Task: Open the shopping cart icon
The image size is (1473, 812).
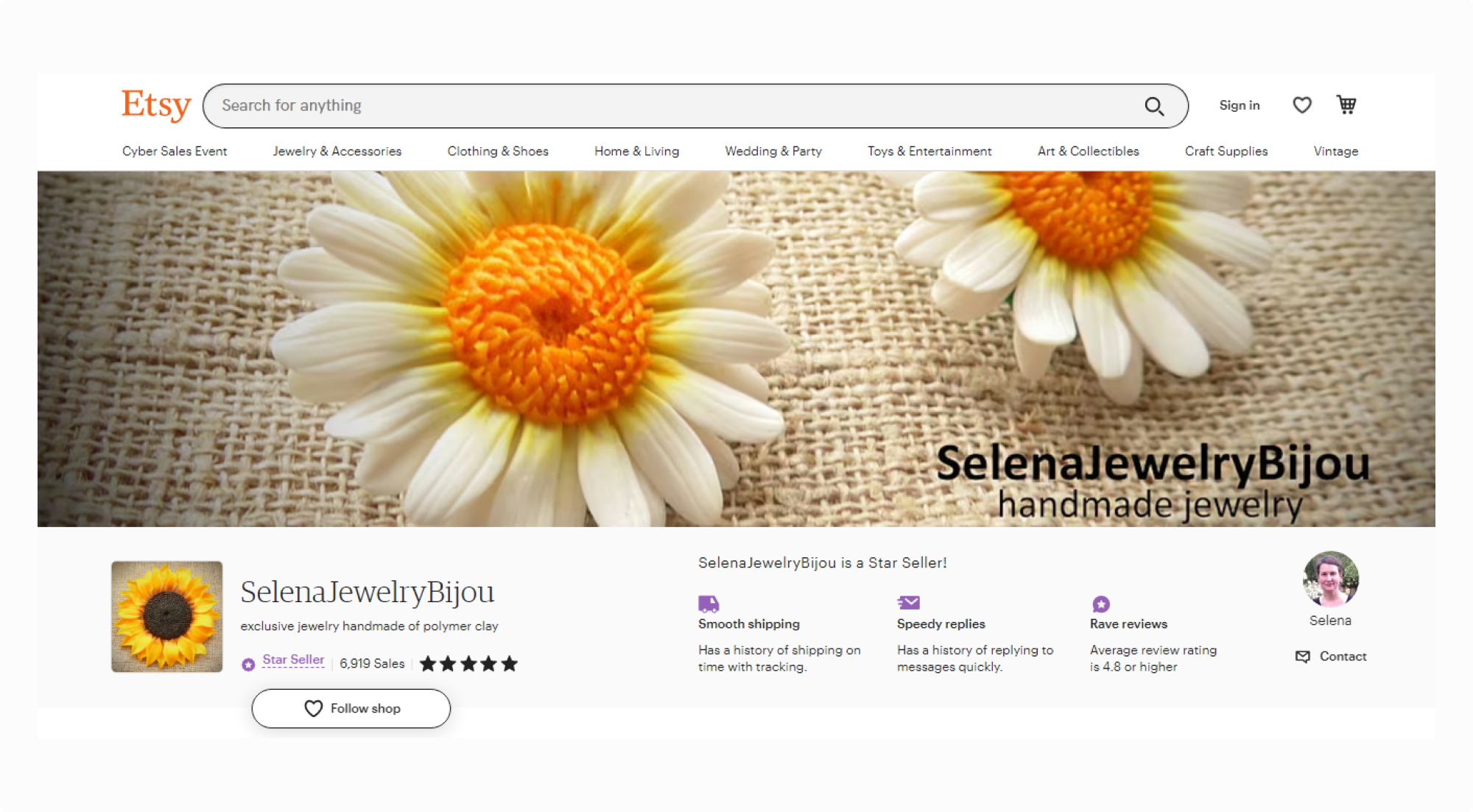Action: click(x=1346, y=105)
